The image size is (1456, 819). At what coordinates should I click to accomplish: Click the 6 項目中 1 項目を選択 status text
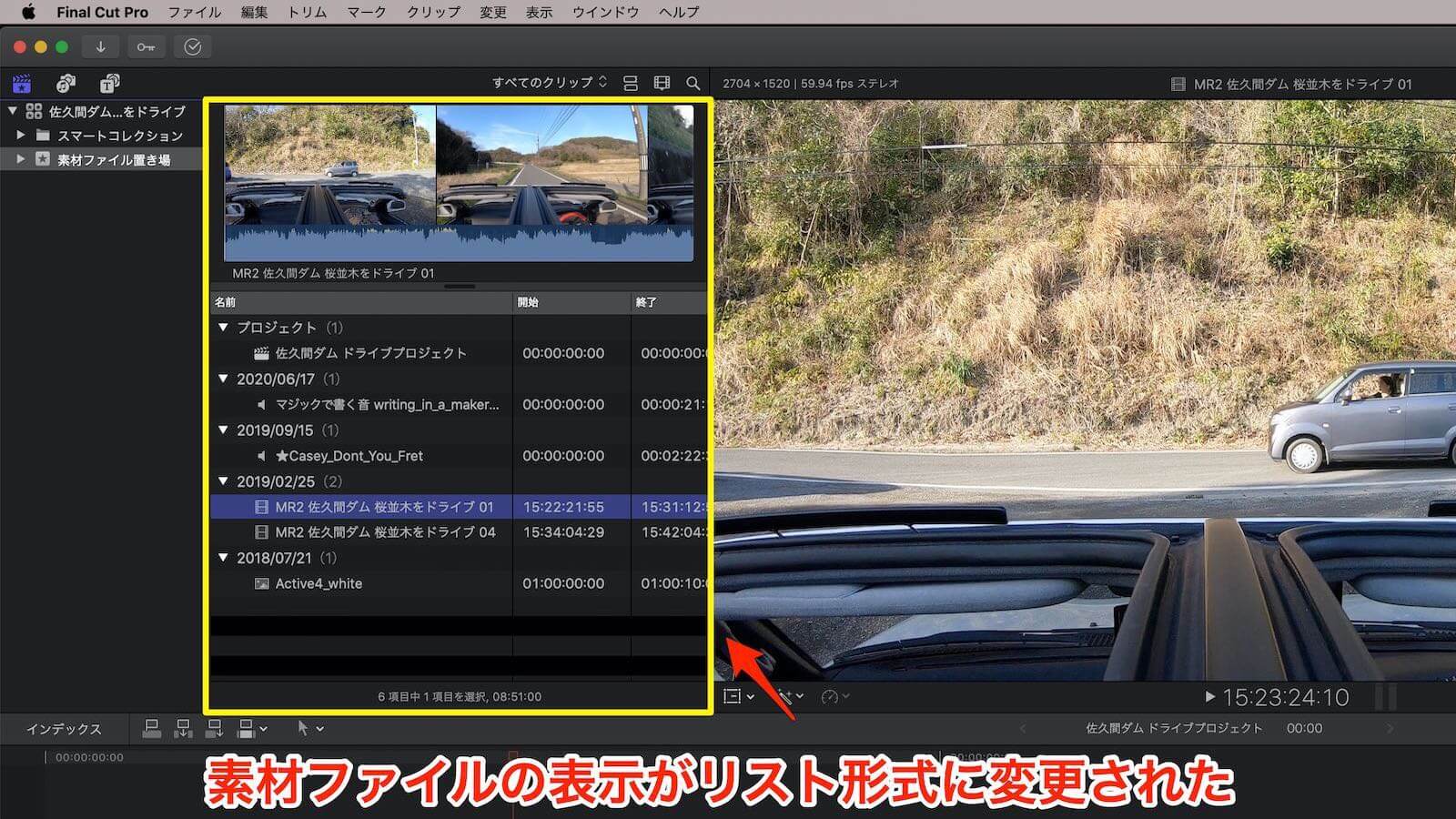click(x=460, y=697)
